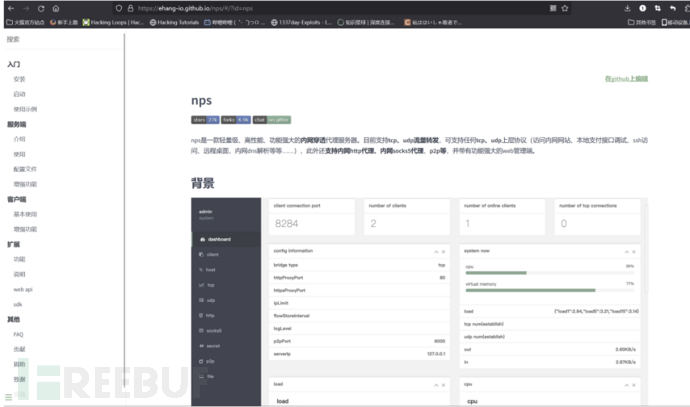
Task: Open the nps dashboard screenshot image
Action: [419, 302]
